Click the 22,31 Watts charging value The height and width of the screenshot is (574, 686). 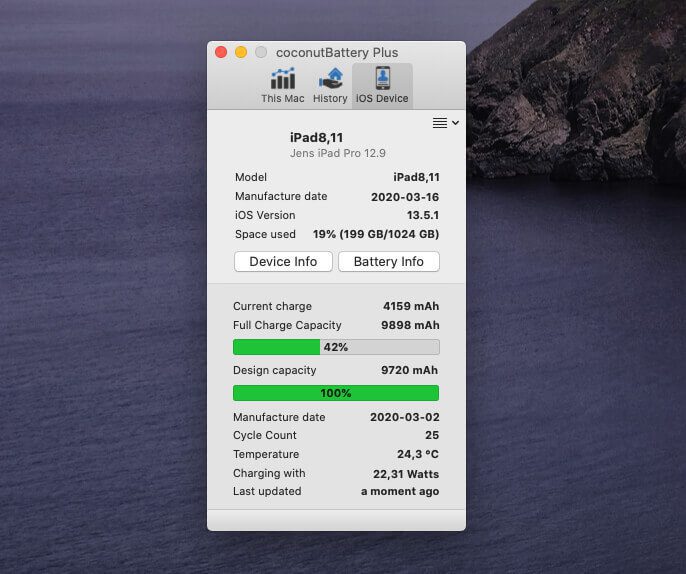[x=406, y=474]
